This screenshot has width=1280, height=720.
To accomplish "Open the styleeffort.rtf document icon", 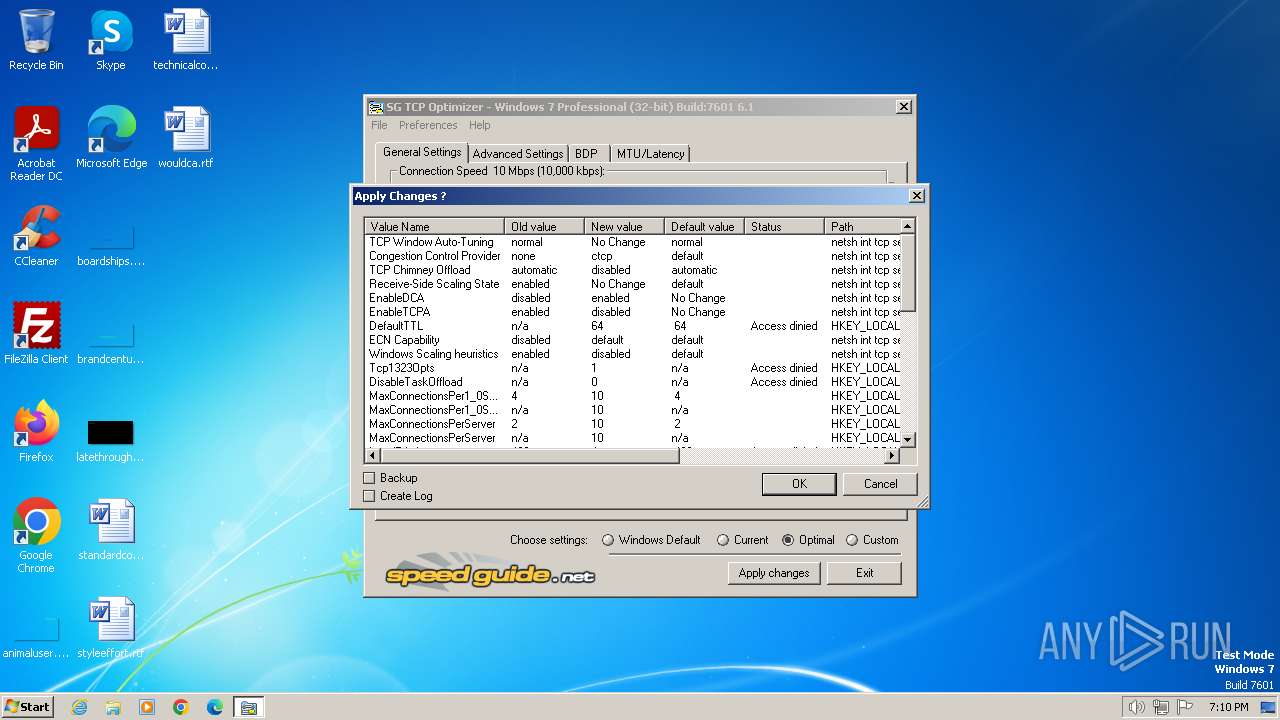I will pos(111,628).
